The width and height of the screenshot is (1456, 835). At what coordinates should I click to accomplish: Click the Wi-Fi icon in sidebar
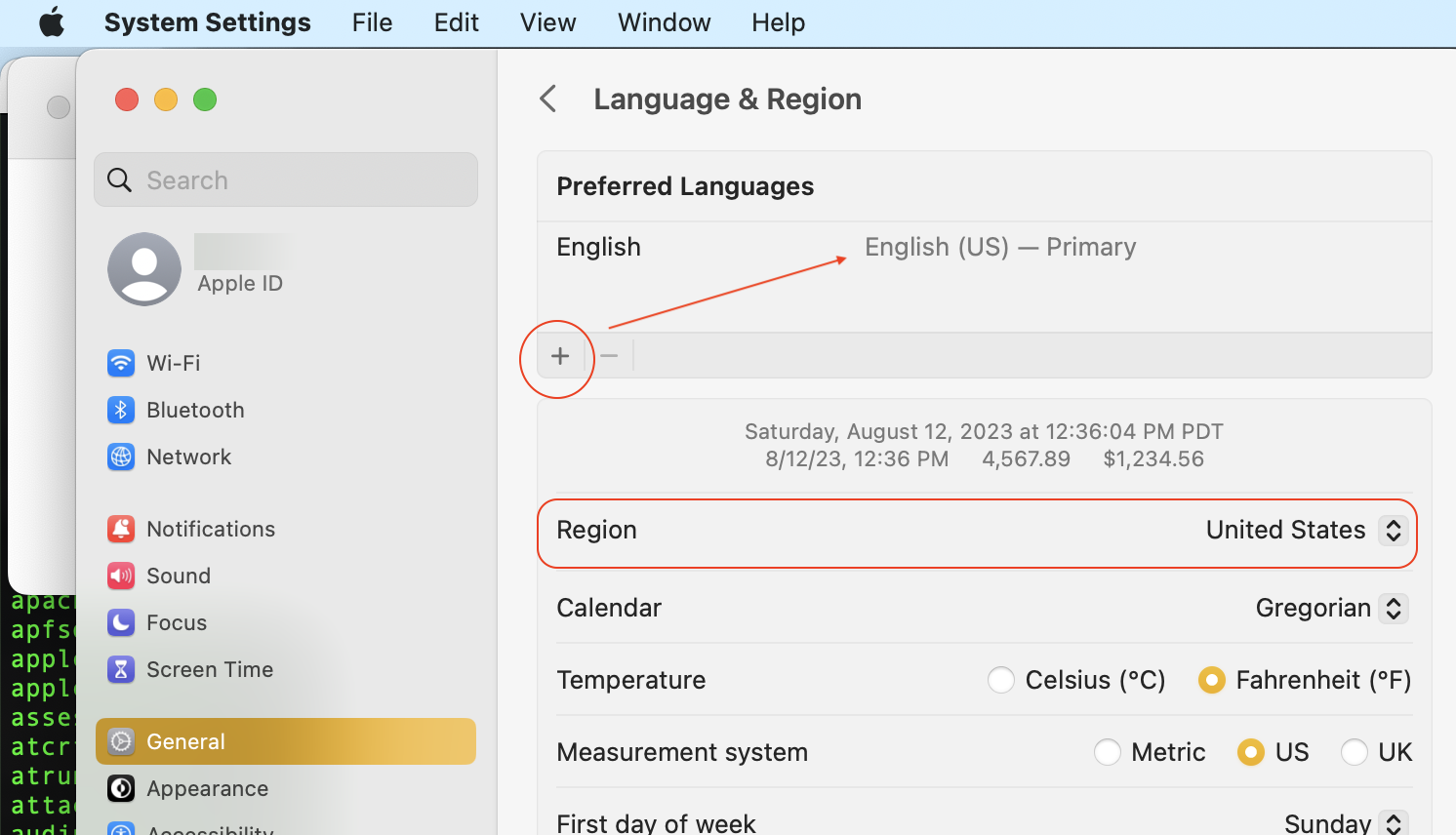click(x=121, y=363)
